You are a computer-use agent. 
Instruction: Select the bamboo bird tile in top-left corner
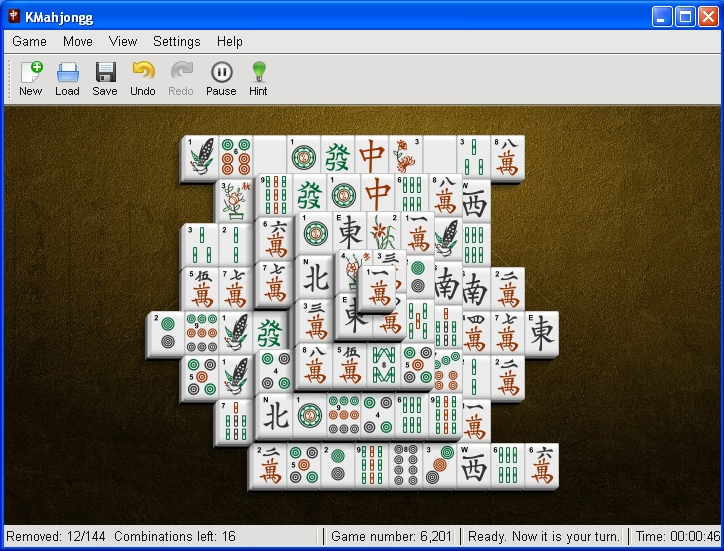coord(203,158)
